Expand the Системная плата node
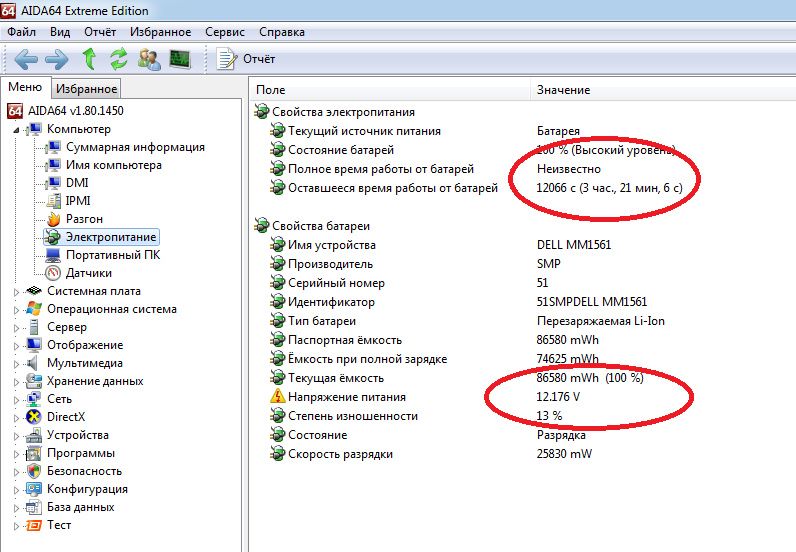This screenshot has width=796, height=552. [x=16, y=292]
